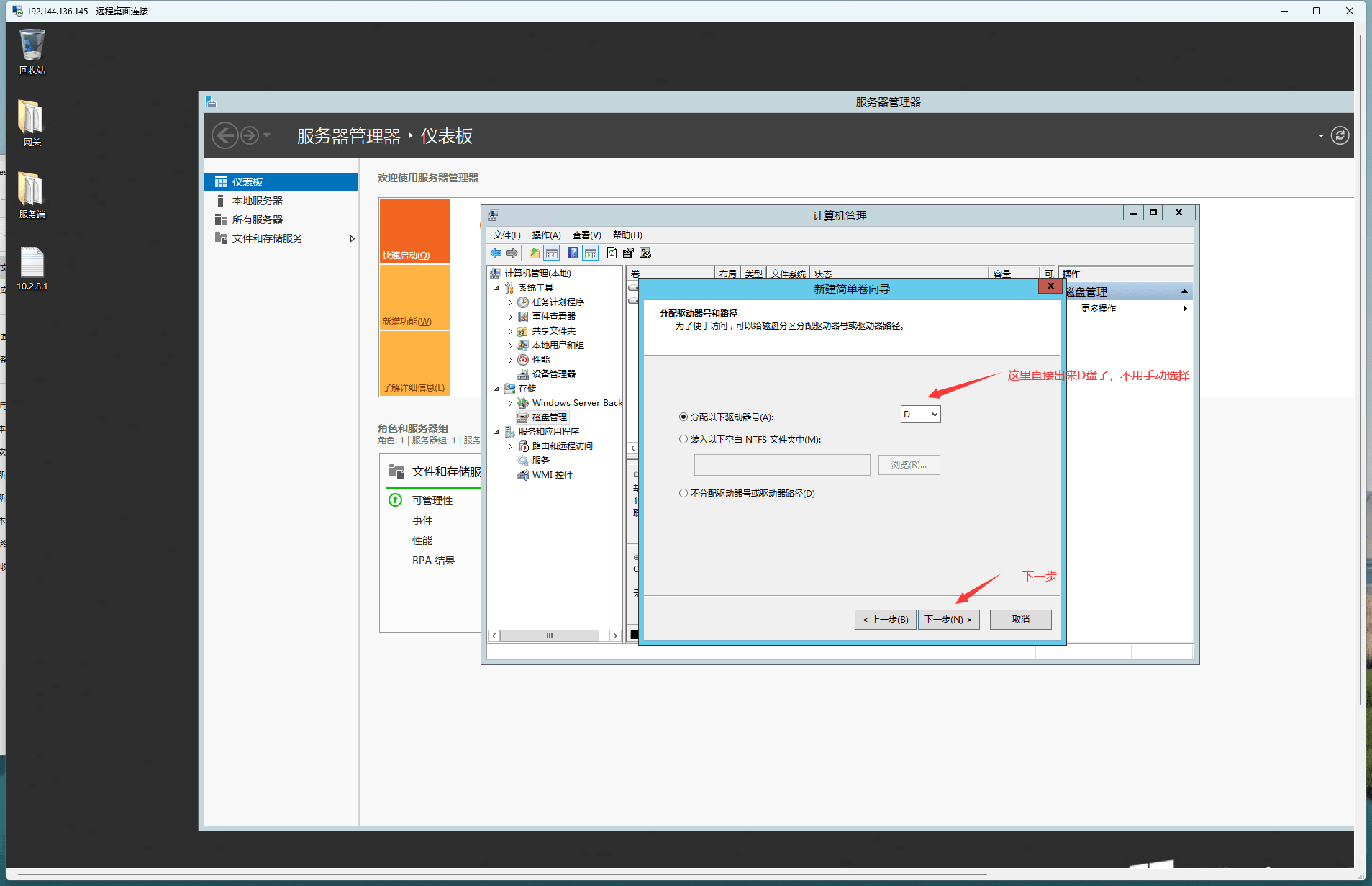Expand the 任务计划程序 tree node
The image size is (1372, 886).
point(510,302)
